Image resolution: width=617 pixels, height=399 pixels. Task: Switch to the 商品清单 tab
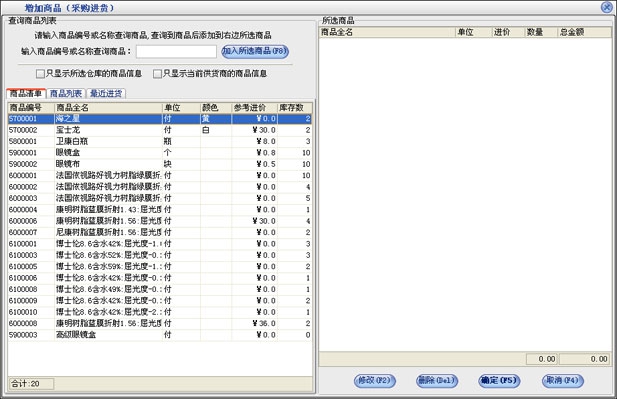pos(26,93)
